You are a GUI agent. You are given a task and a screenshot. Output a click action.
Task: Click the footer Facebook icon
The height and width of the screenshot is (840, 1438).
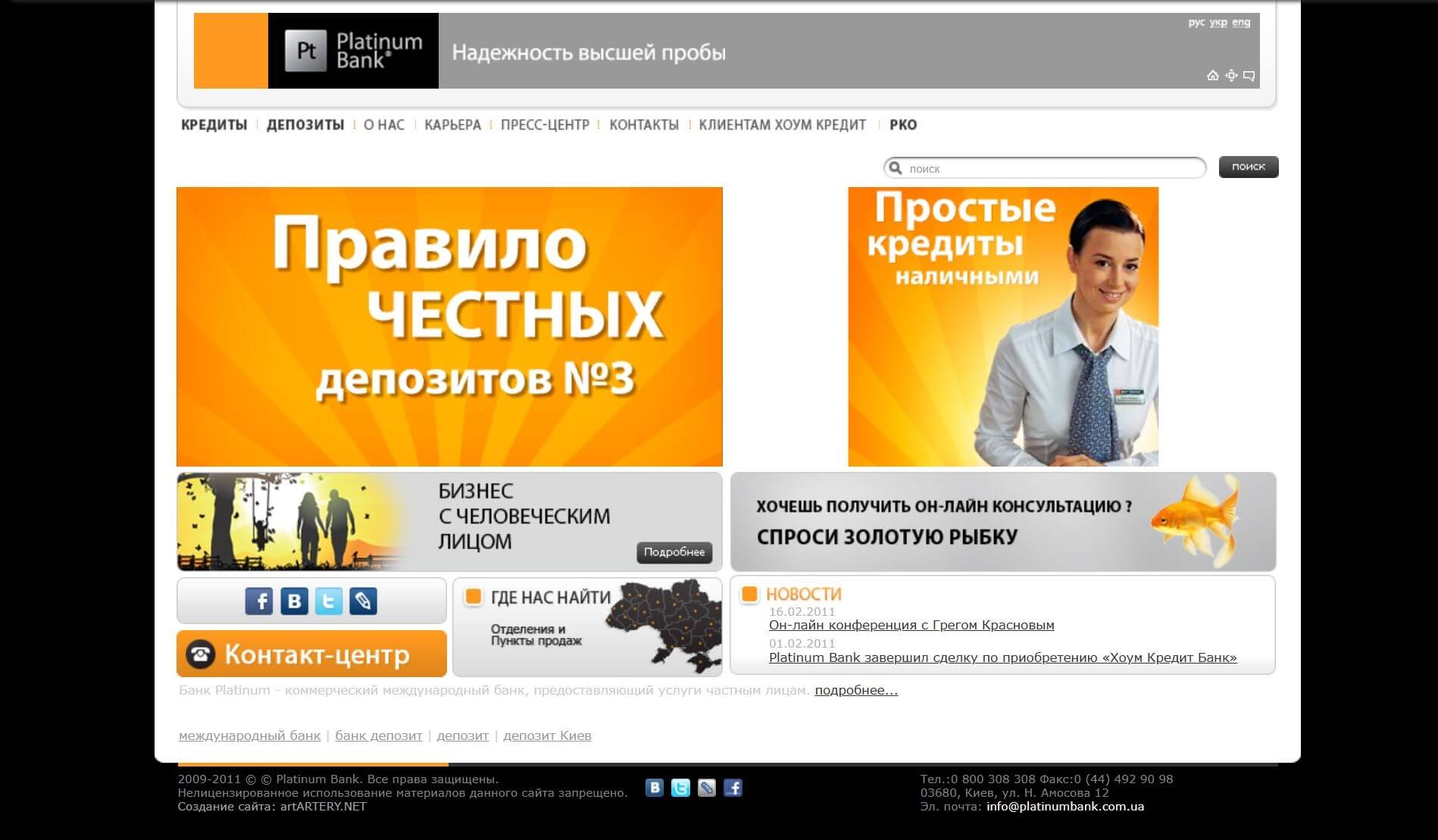733,788
